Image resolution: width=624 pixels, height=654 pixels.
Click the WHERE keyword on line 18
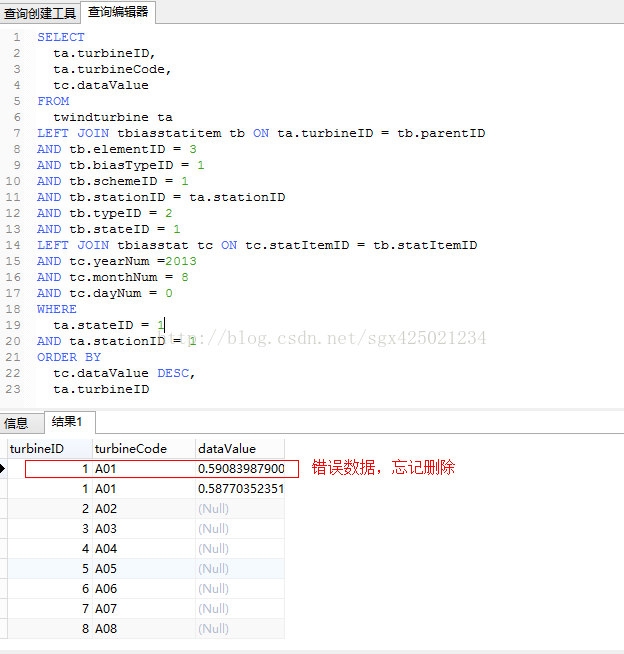coord(57,309)
